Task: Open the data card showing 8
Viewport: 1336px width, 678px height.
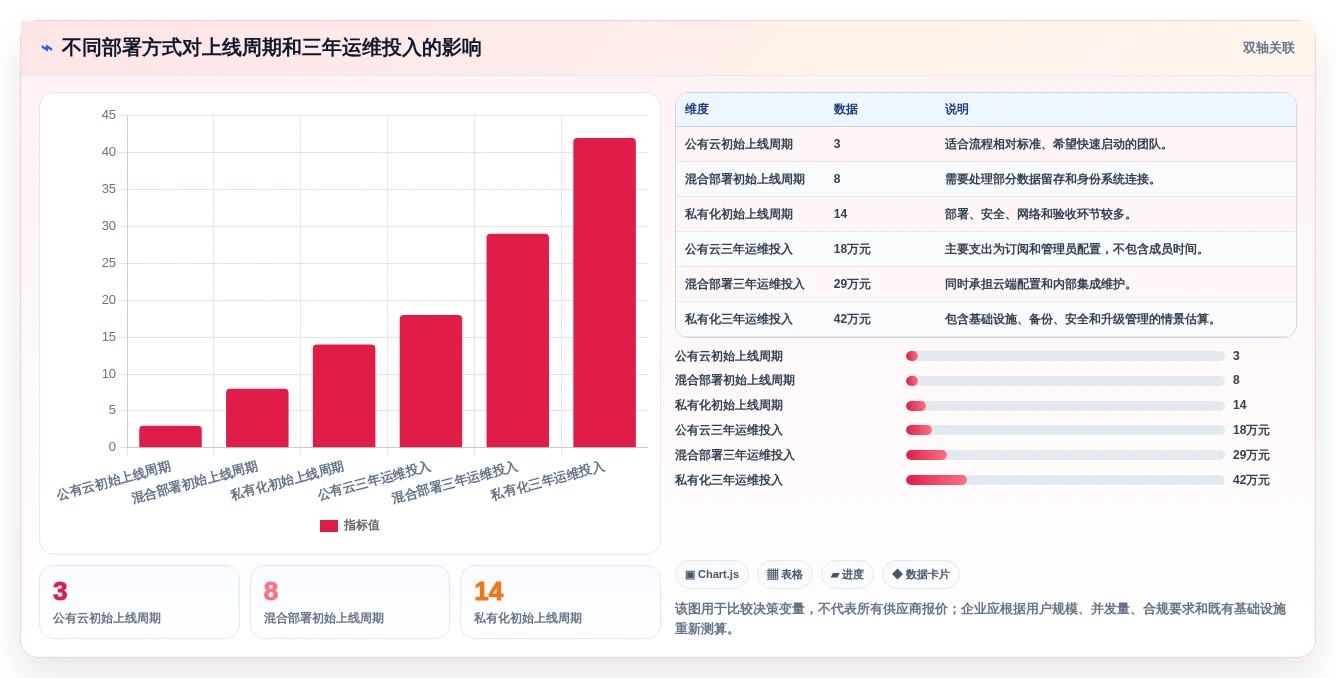Action: click(x=350, y=602)
